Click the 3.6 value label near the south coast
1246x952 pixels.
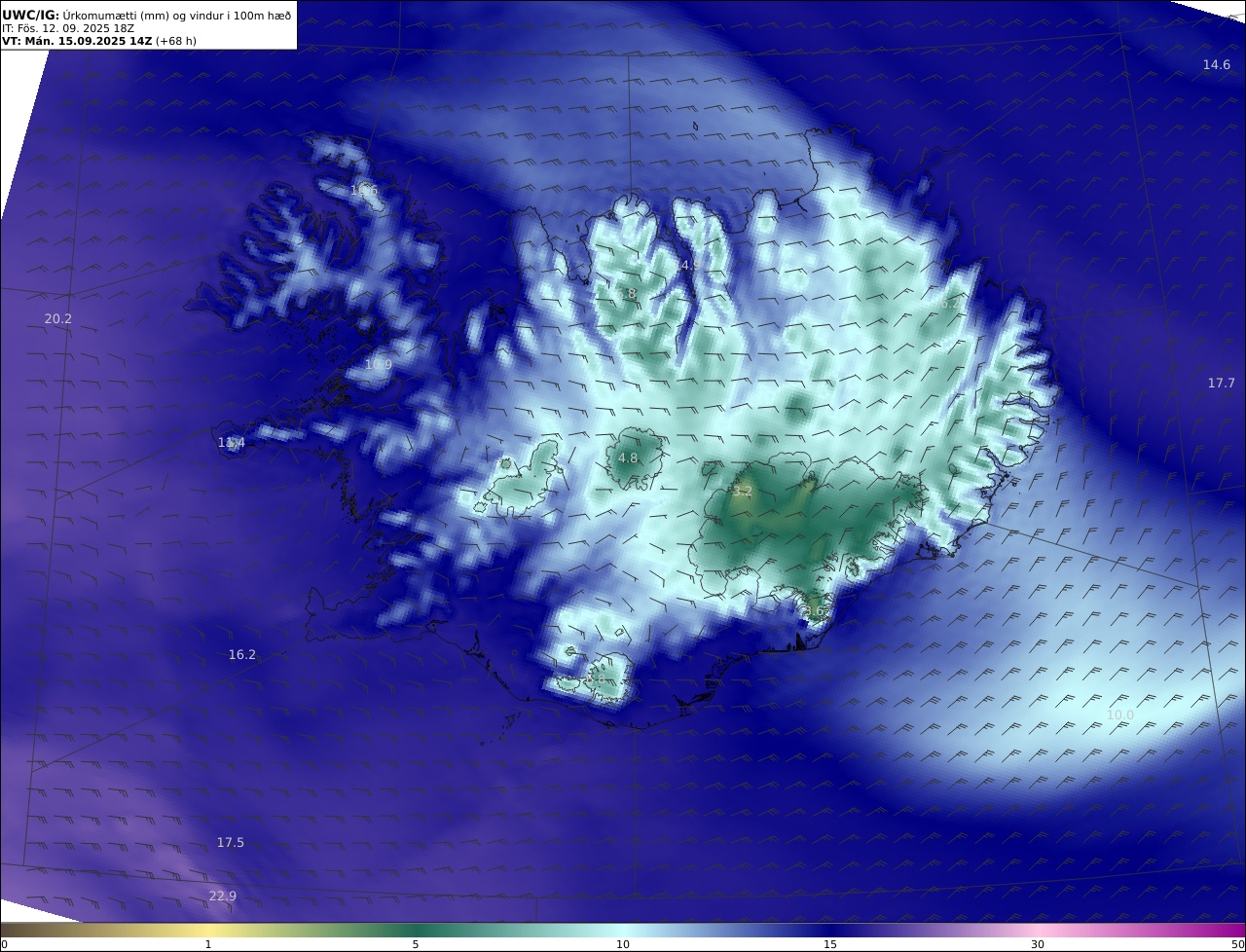click(x=813, y=610)
